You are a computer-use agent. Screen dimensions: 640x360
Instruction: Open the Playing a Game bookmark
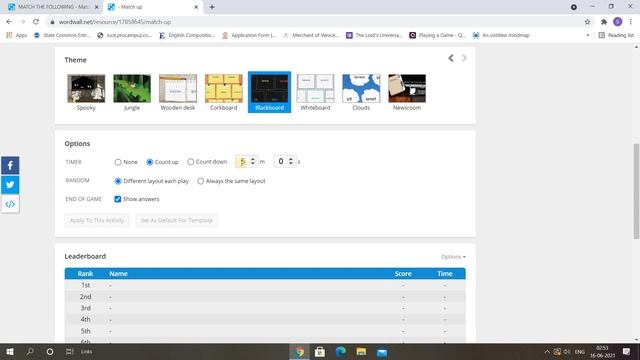pos(437,36)
